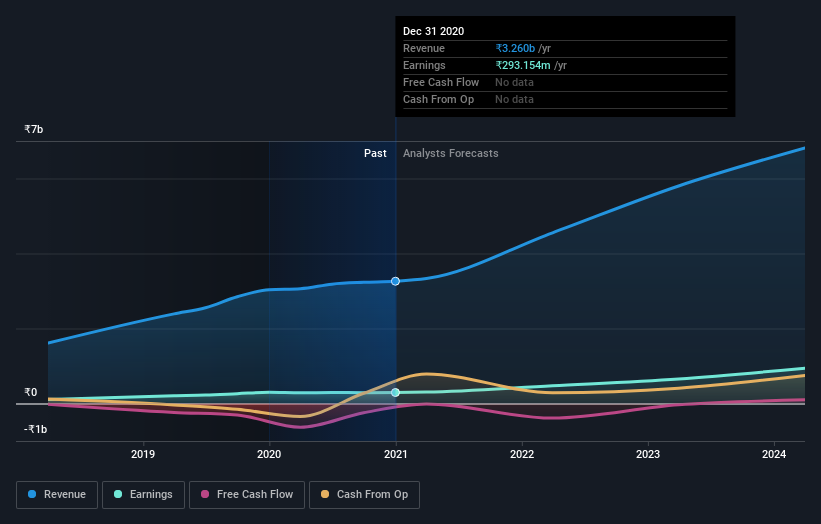Click the ₹0 y-axis label
821x524 pixels.
[31, 392]
